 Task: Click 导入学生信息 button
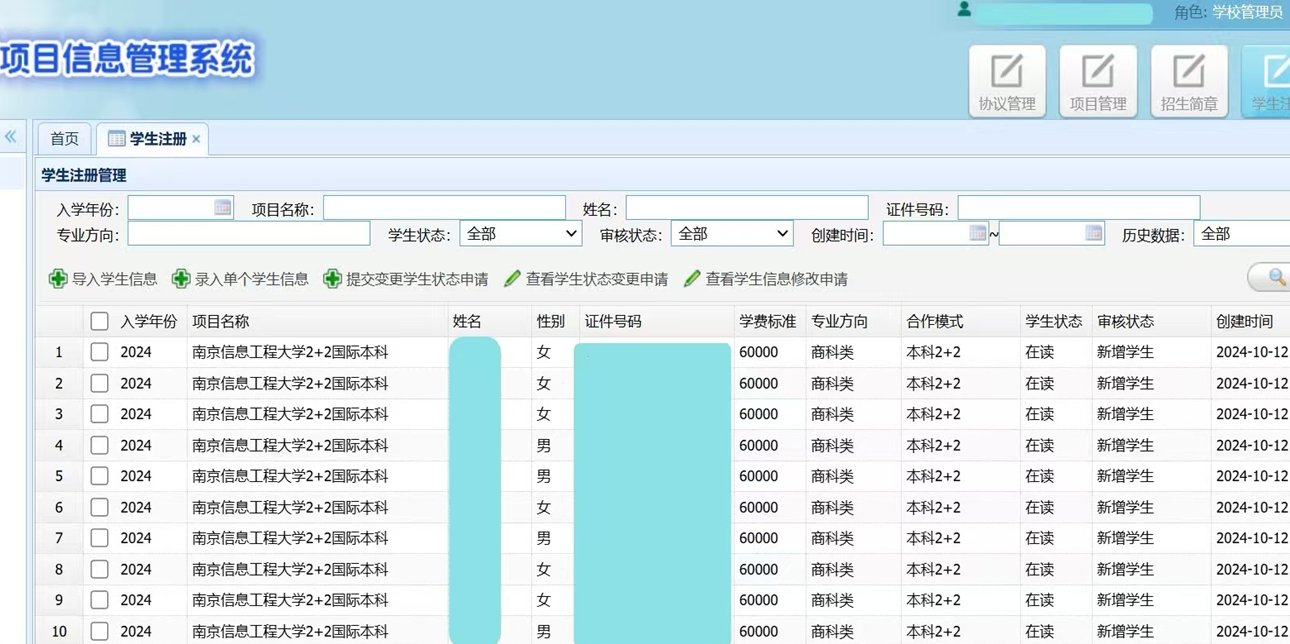pos(103,279)
